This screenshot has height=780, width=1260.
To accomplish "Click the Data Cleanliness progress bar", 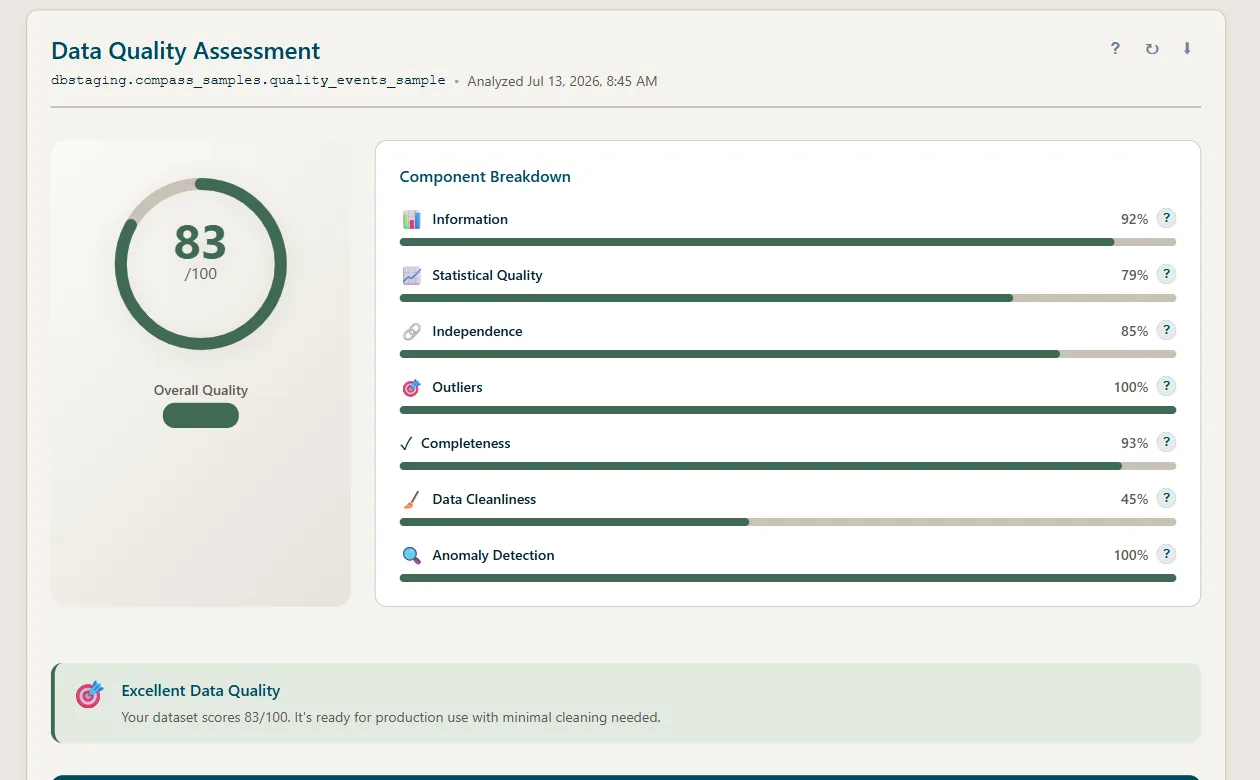I will click(x=788, y=522).
